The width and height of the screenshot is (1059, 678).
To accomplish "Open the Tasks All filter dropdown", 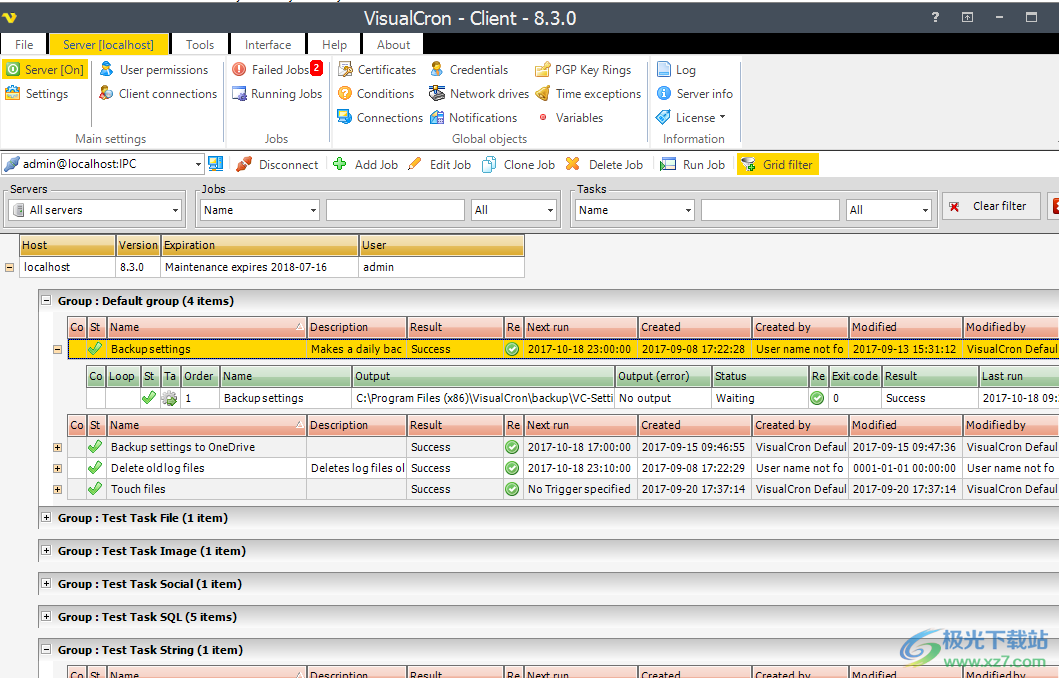I will click(925, 210).
